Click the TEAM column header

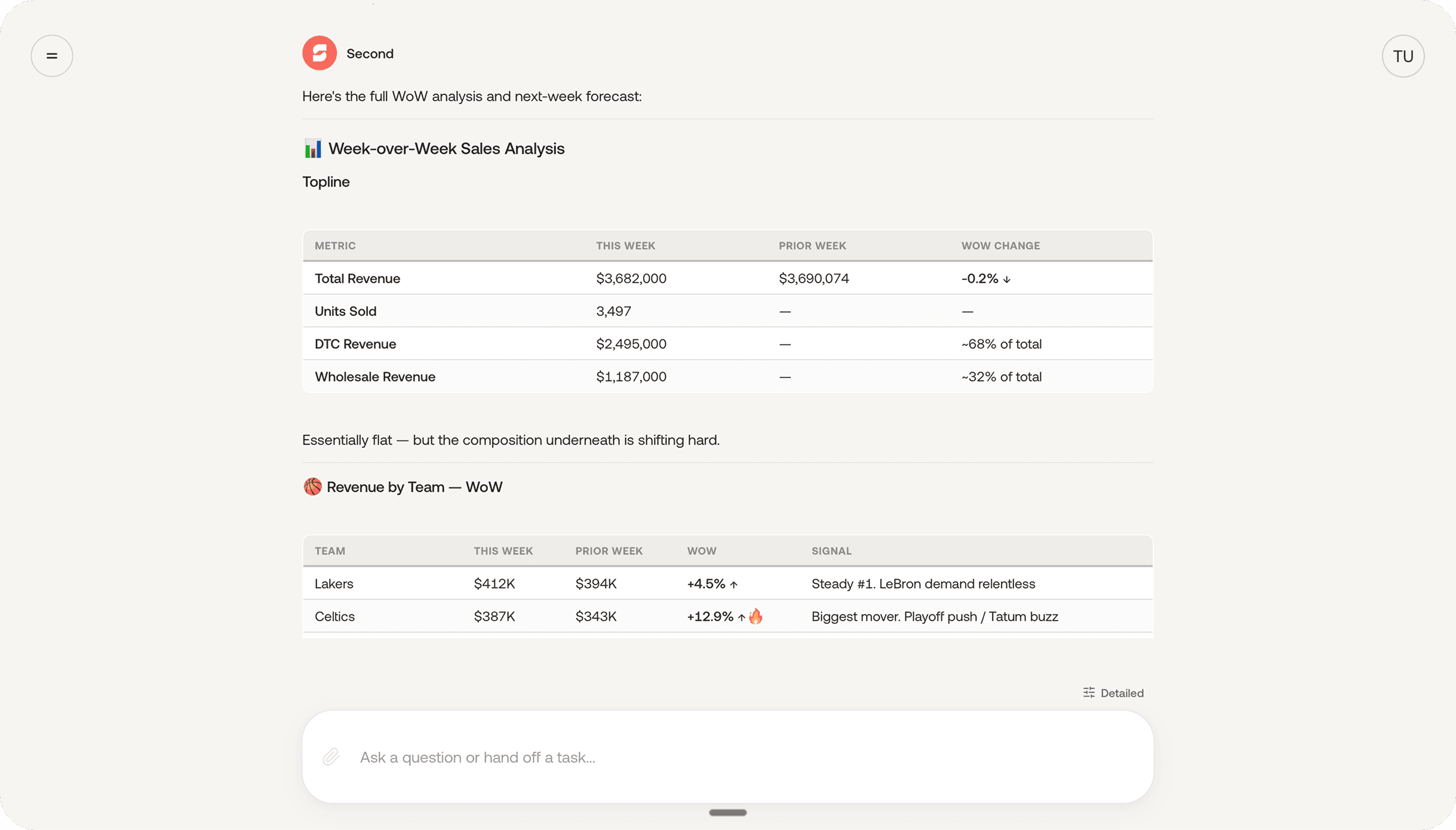pos(330,551)
